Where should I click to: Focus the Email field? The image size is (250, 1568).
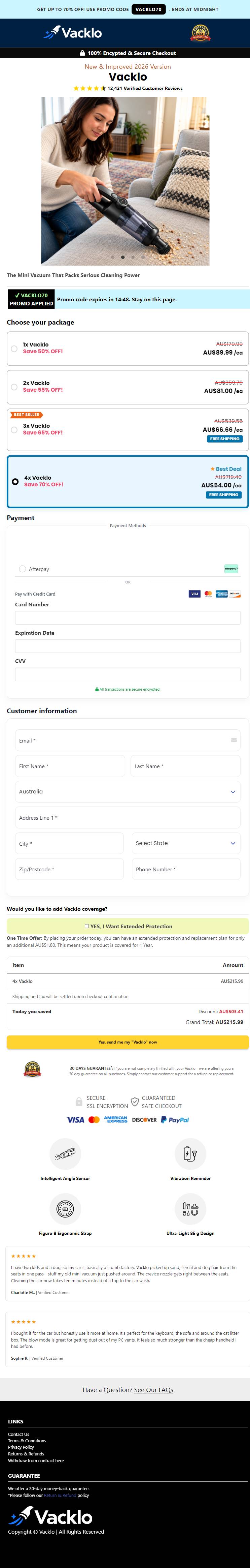[128, 740]
